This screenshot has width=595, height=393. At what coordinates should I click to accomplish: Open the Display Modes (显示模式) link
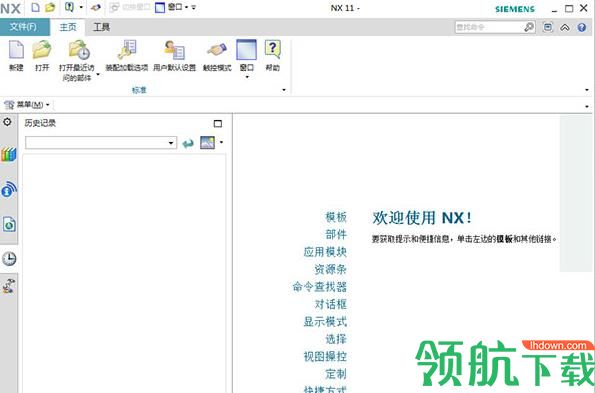pos(325,322)
